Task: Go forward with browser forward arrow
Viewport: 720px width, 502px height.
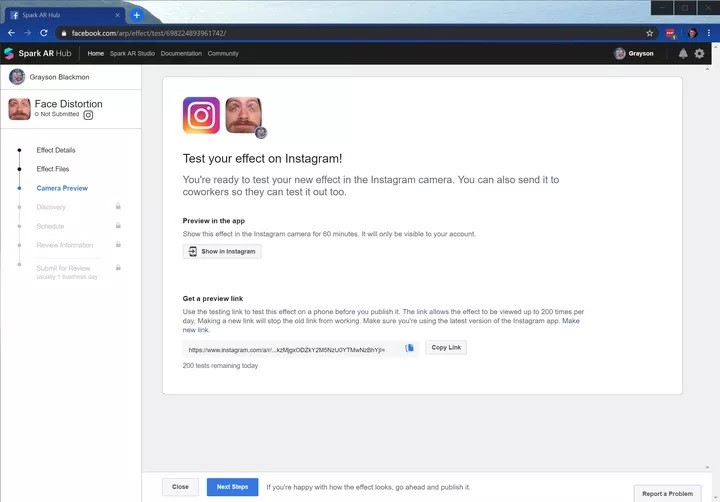Action: pos(28,33)
